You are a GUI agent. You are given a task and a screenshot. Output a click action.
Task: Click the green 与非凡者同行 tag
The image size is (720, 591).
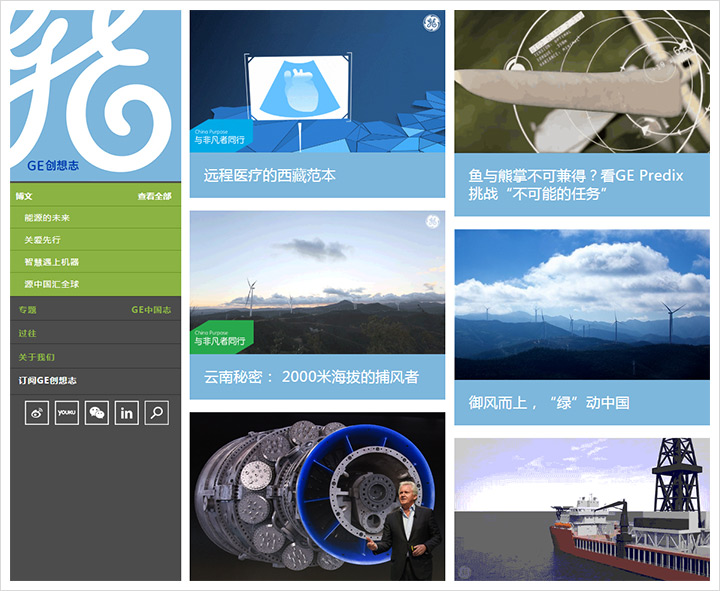pos(221,337)
